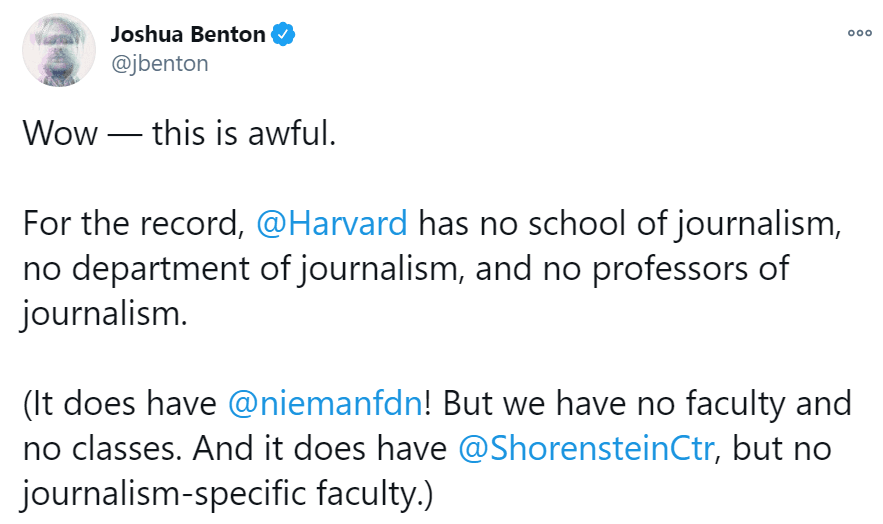Follow the @niemanfdn mention link
This screenshot has height=524, width=883.
[325, 403]
